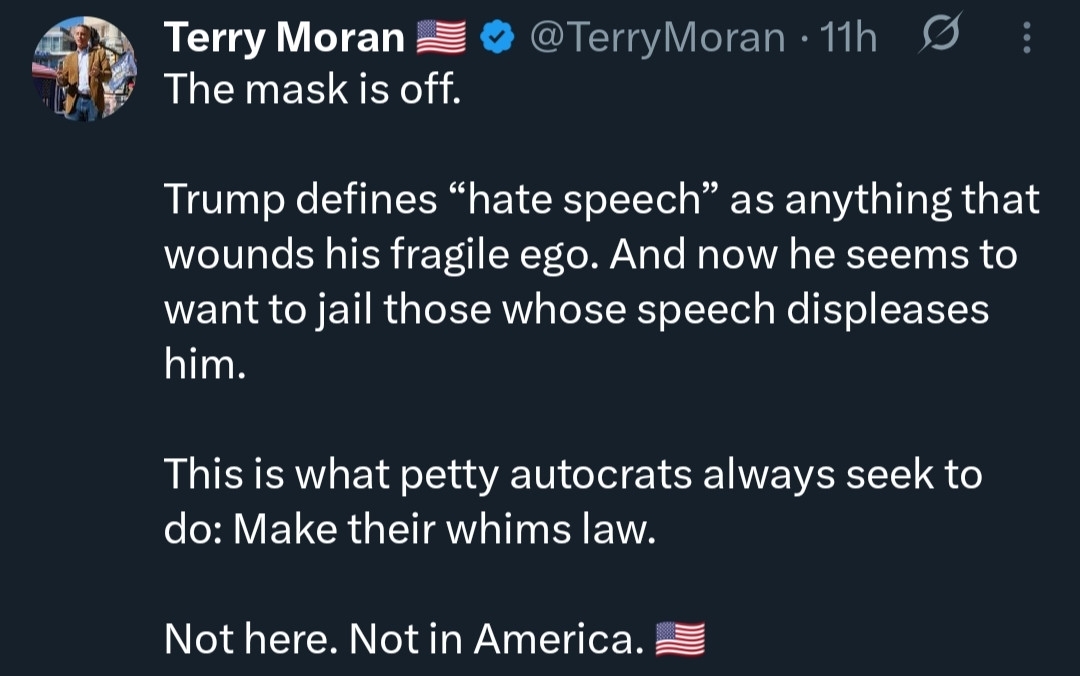Viewport: 1080px width, 676px height.
Task: Open the tweet's 11h timestamp
Action: pos(848,38)
